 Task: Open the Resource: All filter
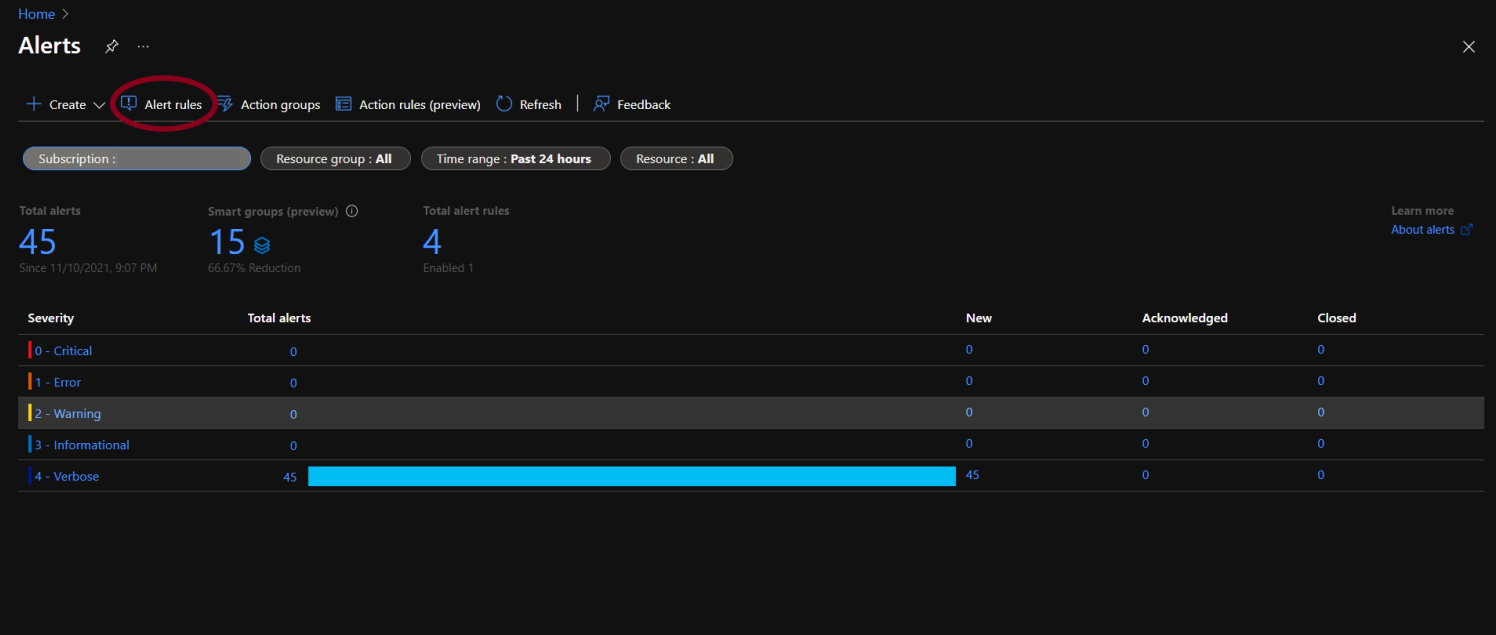[x=676, y=158]
